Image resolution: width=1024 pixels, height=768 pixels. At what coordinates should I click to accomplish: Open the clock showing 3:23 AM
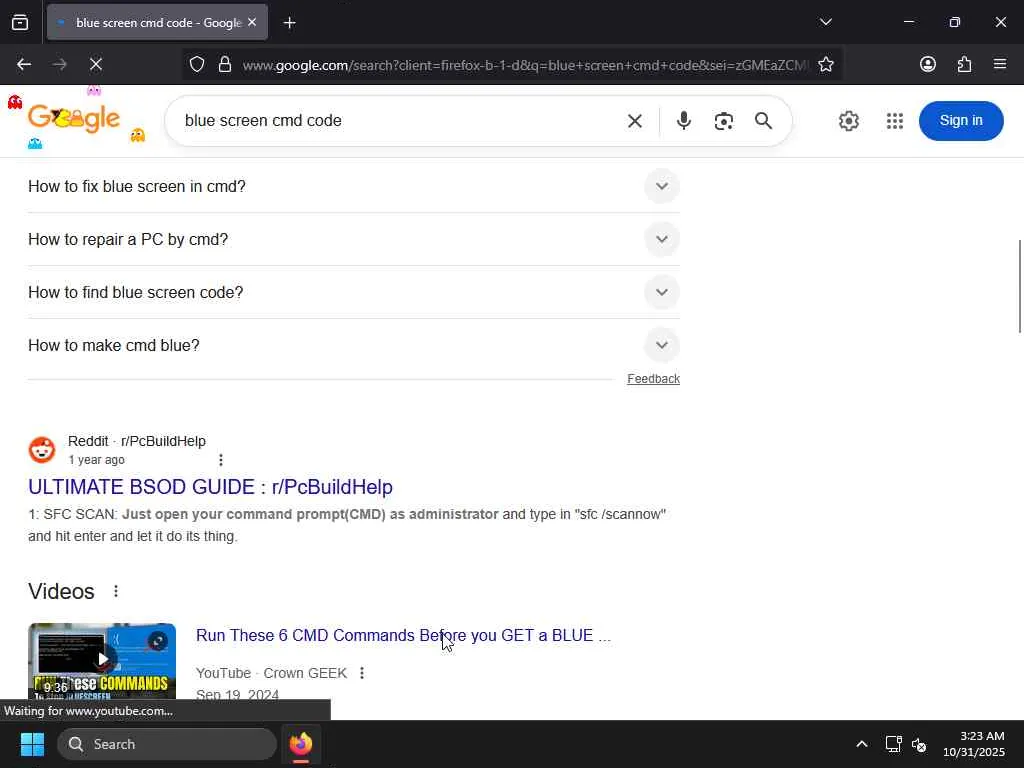974,744
